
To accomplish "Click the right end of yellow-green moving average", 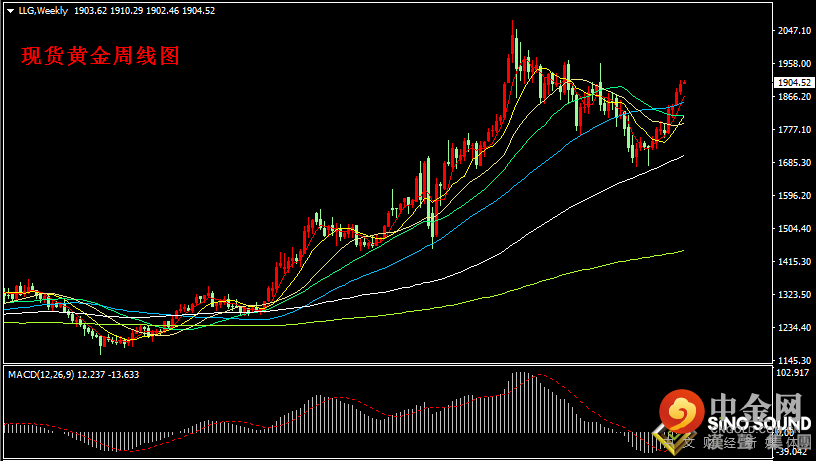I will click(x=683, y=251).
